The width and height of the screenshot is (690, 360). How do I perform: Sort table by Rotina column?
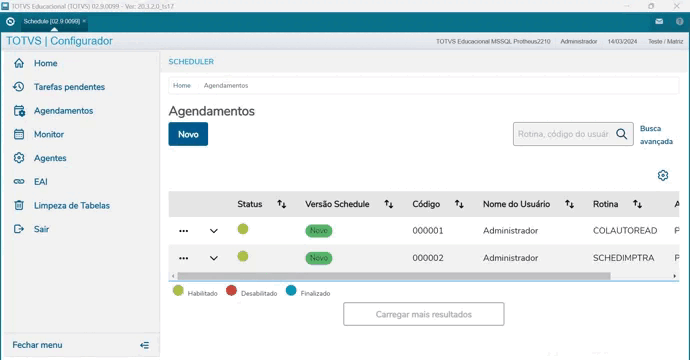(637, 204)
